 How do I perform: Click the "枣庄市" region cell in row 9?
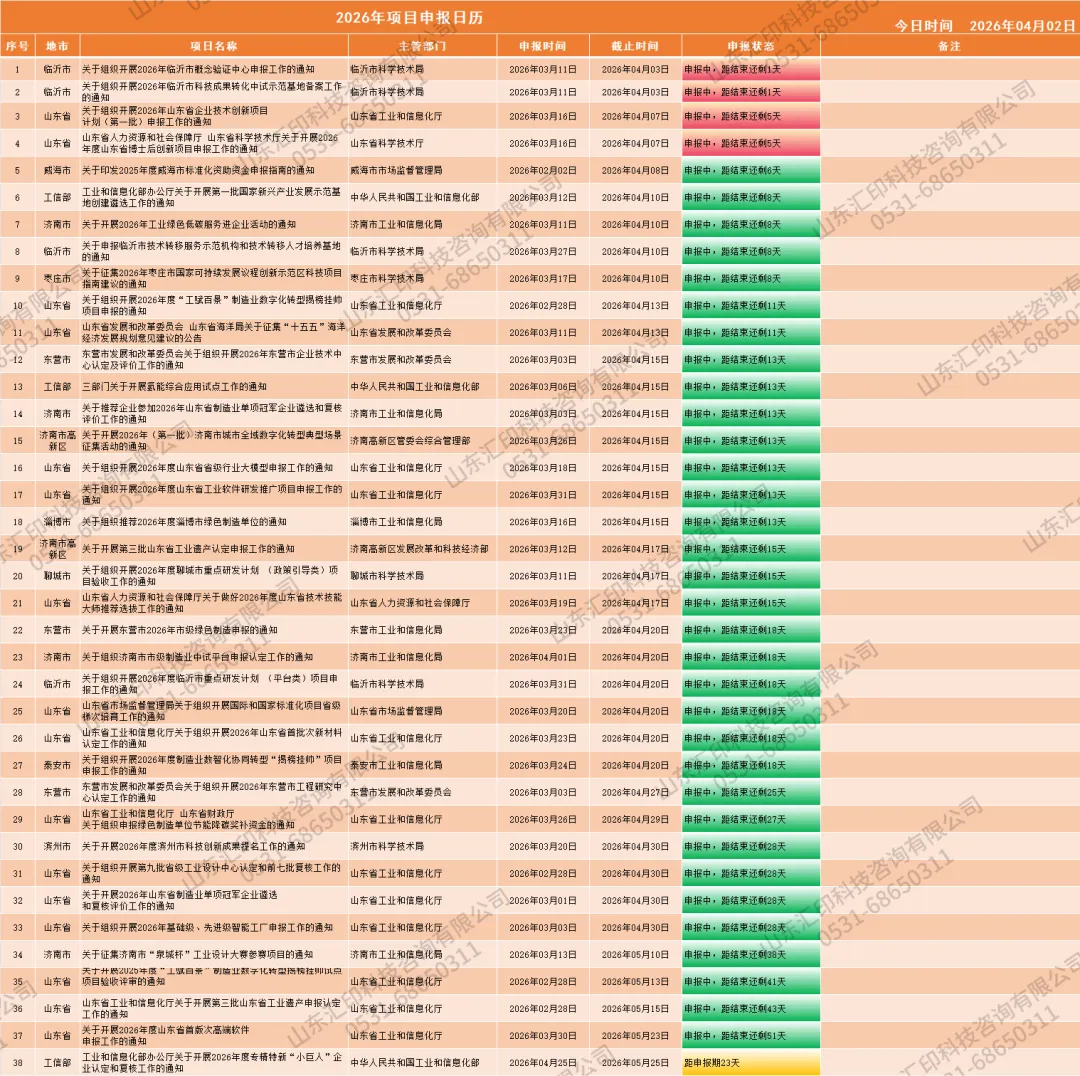click(x=57, y=278)
